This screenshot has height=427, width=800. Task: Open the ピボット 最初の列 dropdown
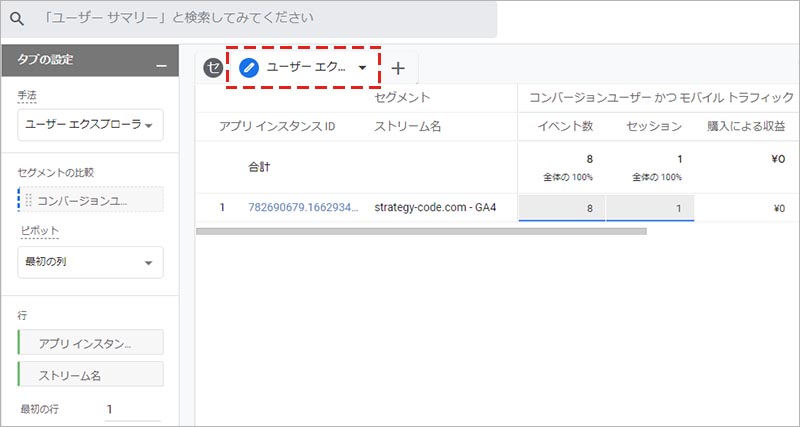tap(90, 262)
